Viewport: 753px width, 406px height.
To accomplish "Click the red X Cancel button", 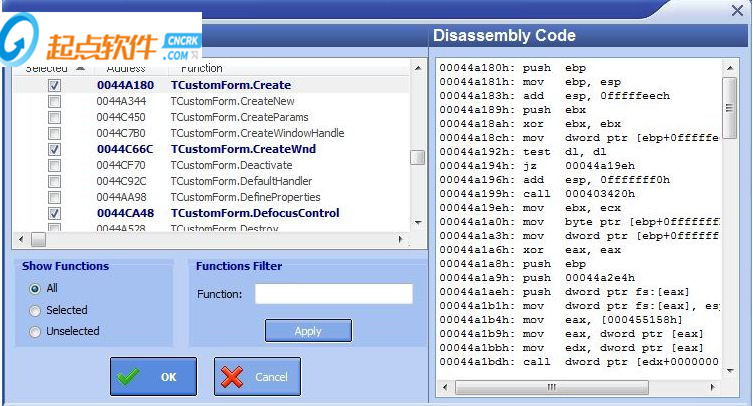I will [257, 377].
